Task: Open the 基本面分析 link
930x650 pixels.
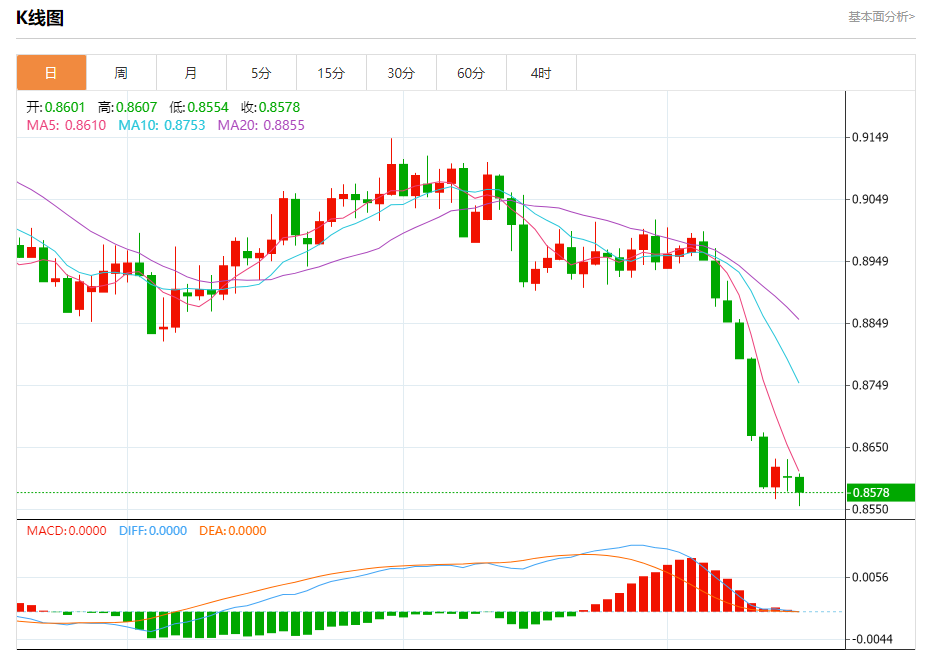Action: pyautogui.click(x=881, y=17)
